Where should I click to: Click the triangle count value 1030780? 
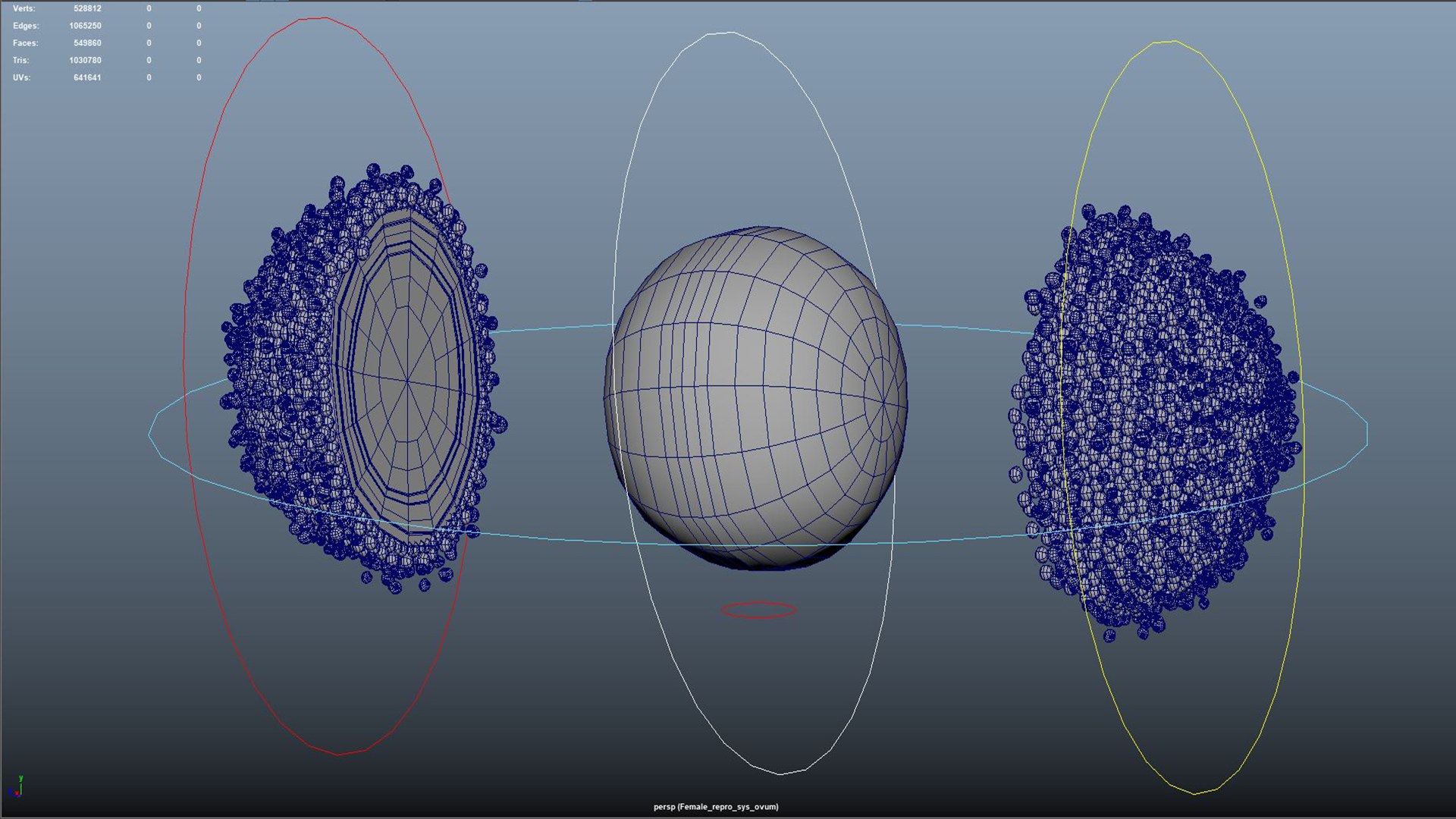(x=85, y=60)
